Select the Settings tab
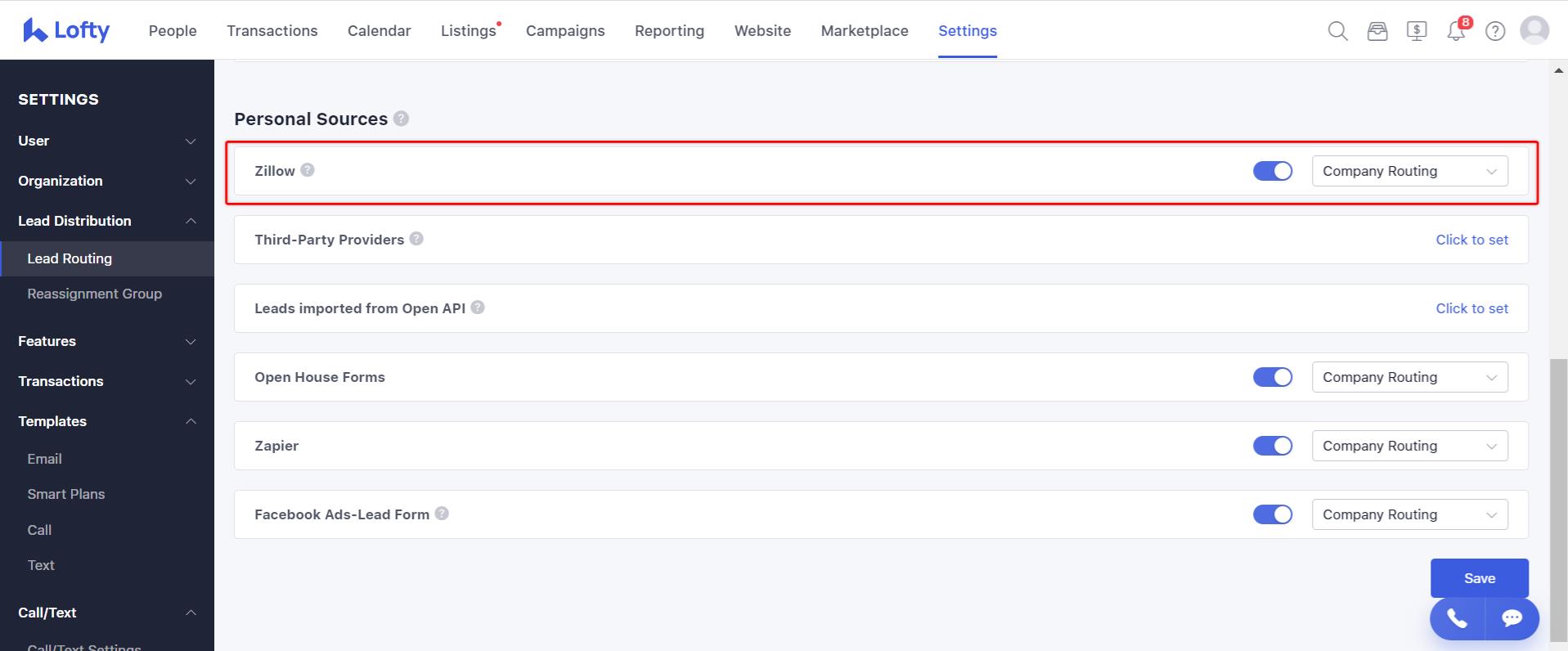The image size is (1568, 651). (968, 30)
